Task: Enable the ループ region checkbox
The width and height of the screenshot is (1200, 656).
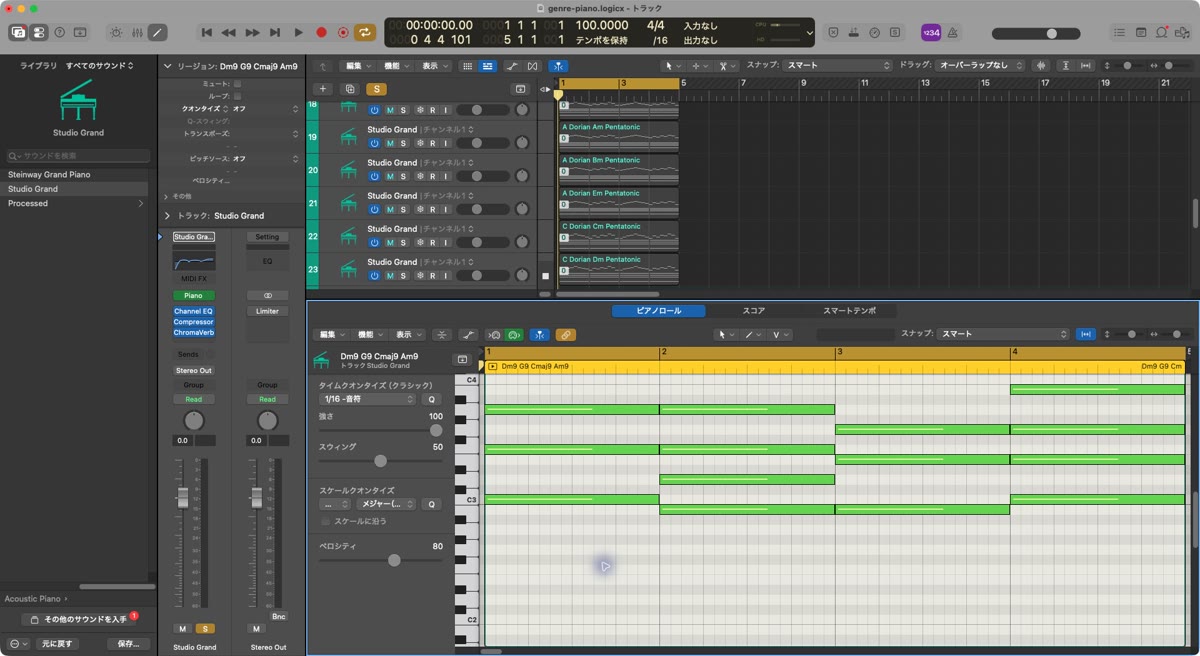Action: point(237,96)
